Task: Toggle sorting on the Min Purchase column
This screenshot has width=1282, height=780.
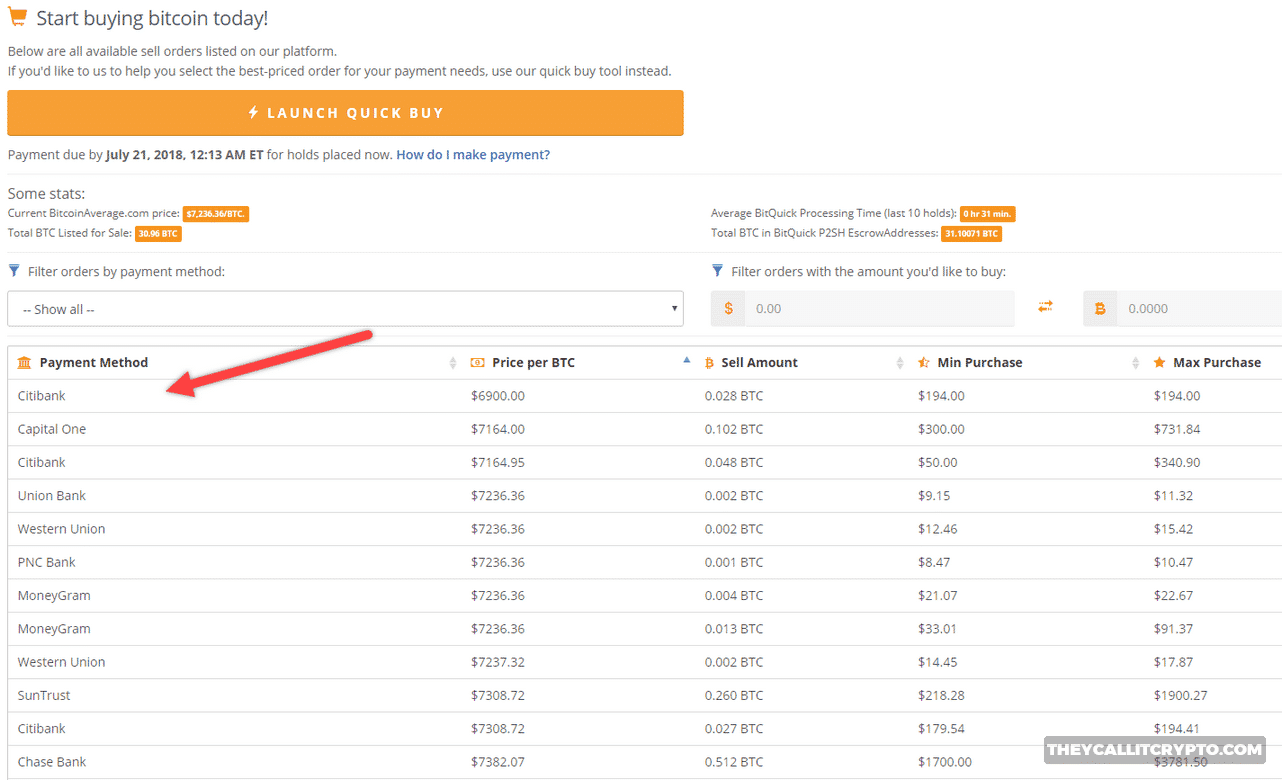Action: tap(1134, 362)
